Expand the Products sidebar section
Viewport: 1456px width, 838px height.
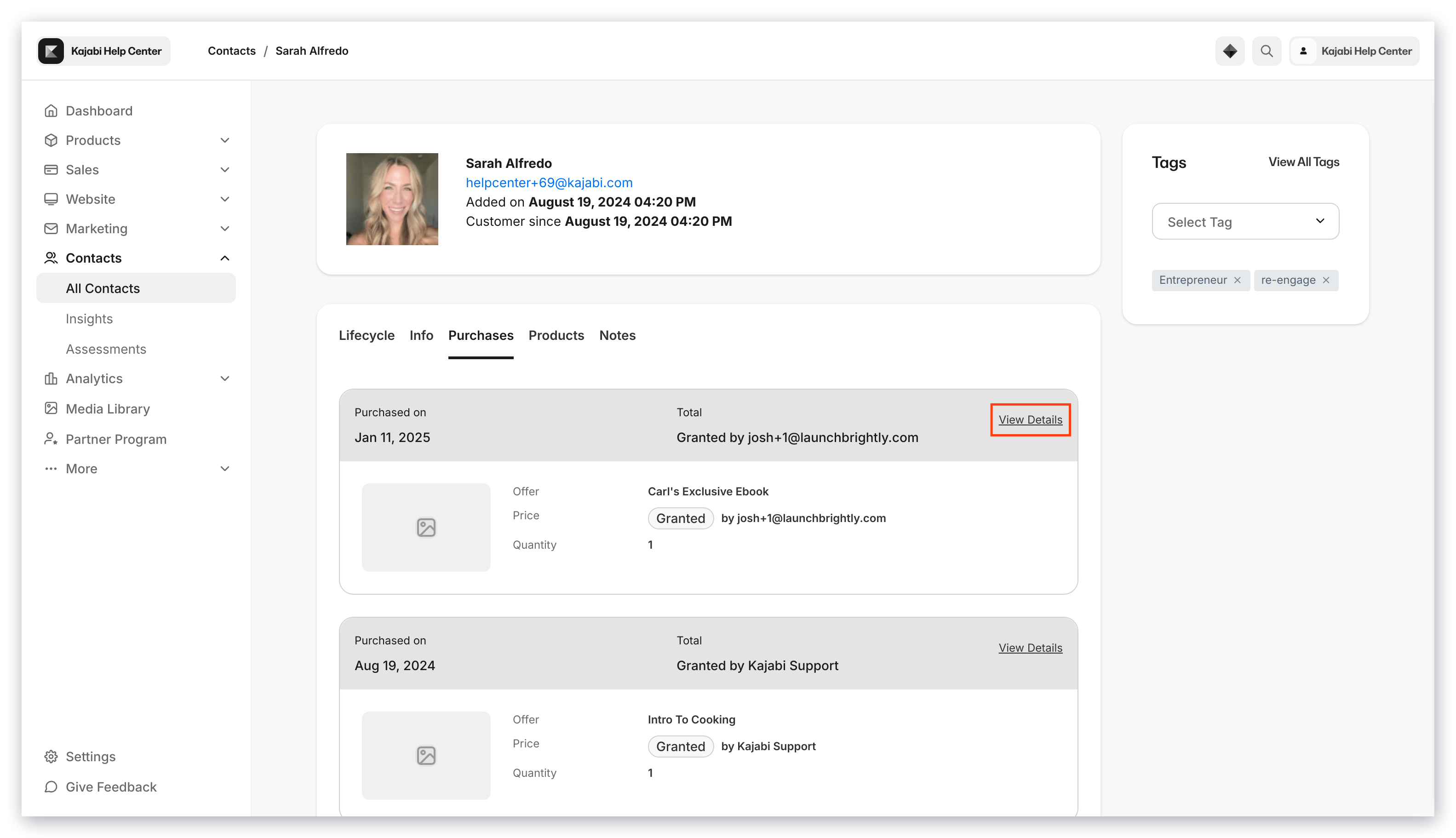[224, 140]
